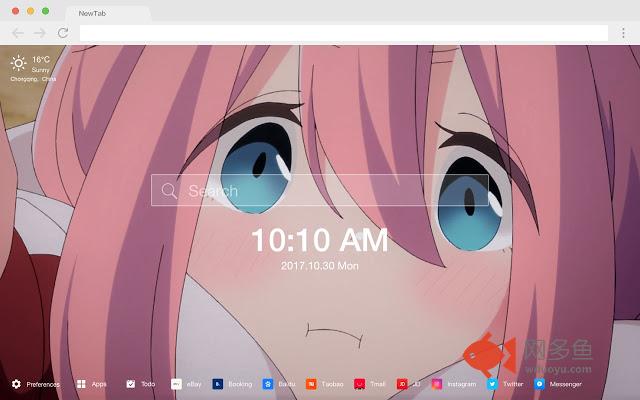Open the Apps grid icon
Screen dimensions: 640x400
(x=81, y=384)
